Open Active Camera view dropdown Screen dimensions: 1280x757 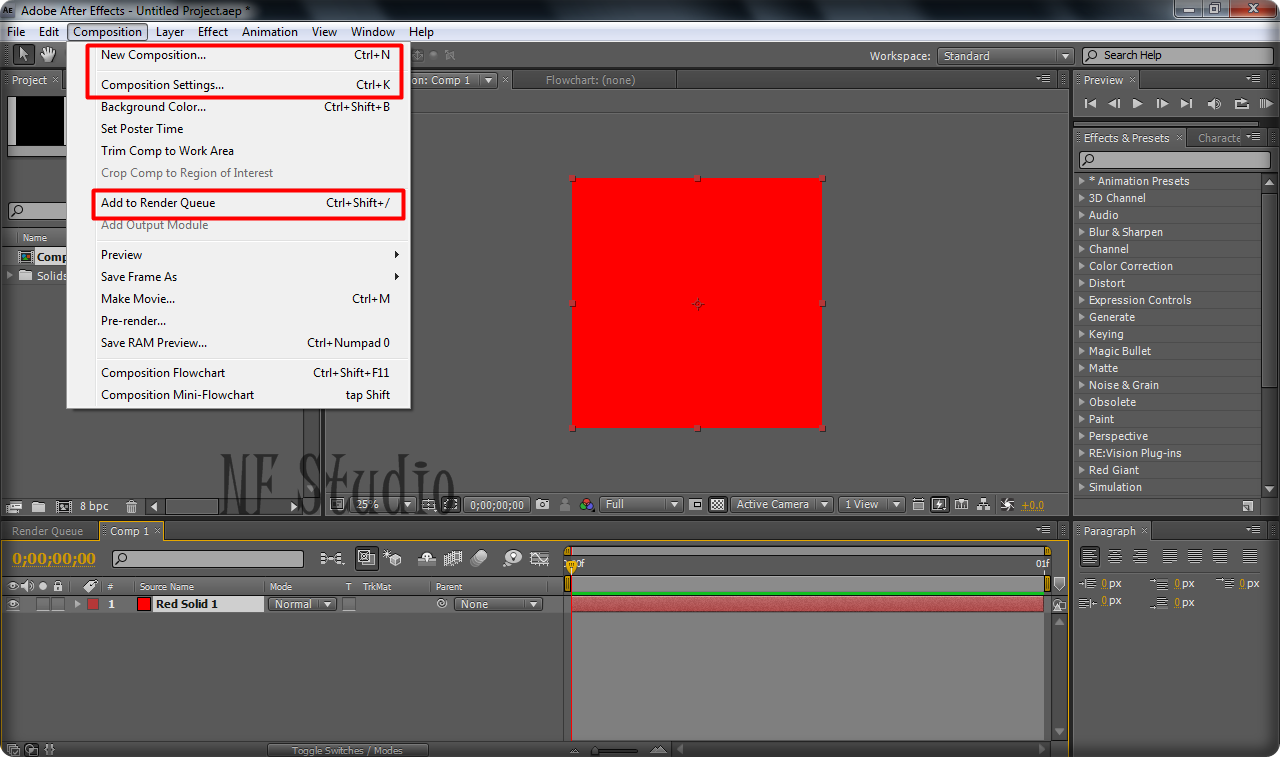[781, 504]
